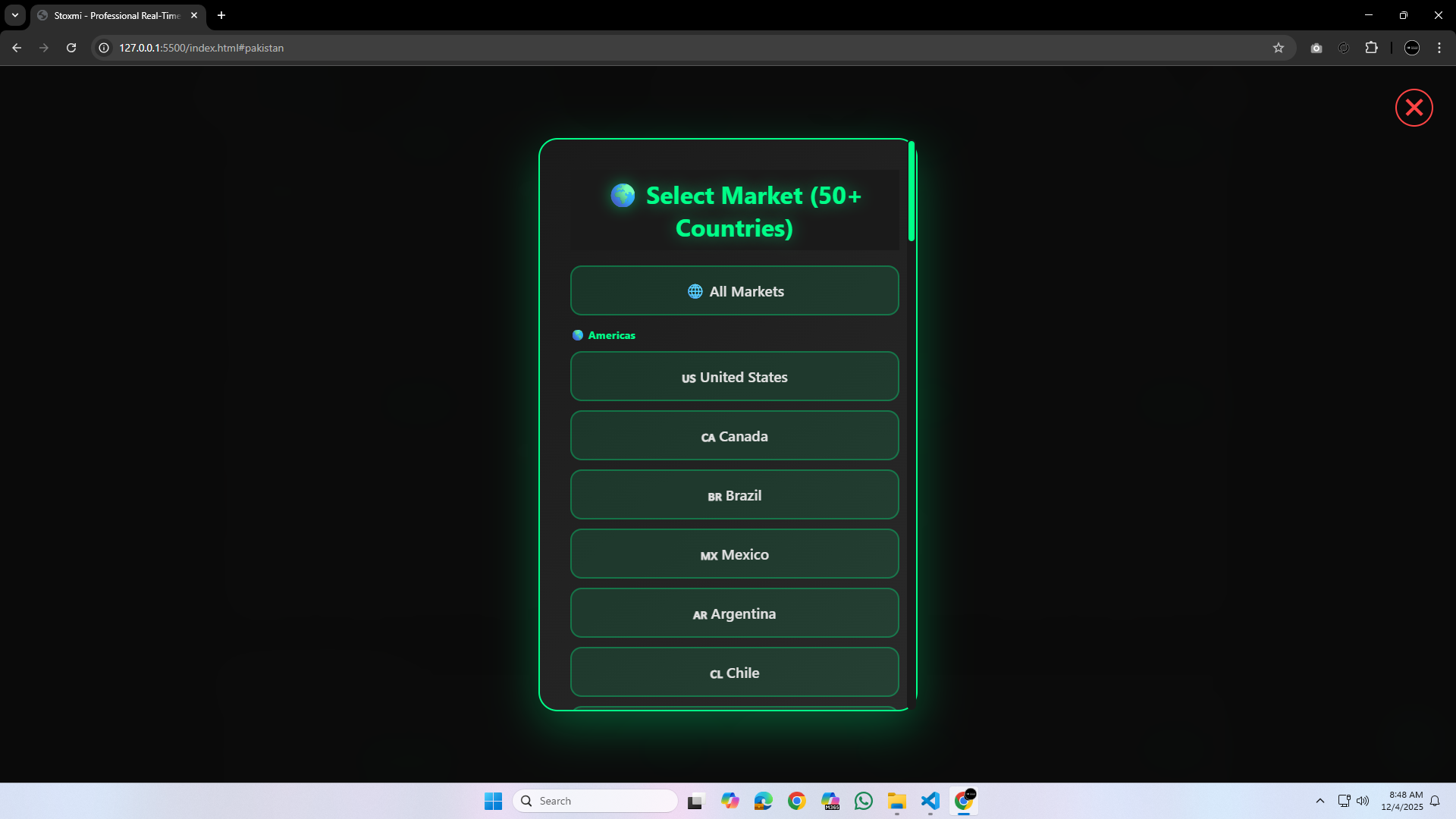Open a new browser tab
This screenshot has height=819, width=1456.
221,15
